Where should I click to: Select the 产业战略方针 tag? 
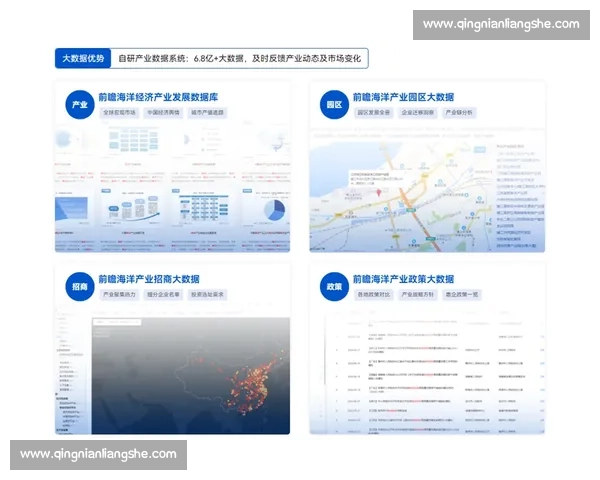(x=417, y=294)
